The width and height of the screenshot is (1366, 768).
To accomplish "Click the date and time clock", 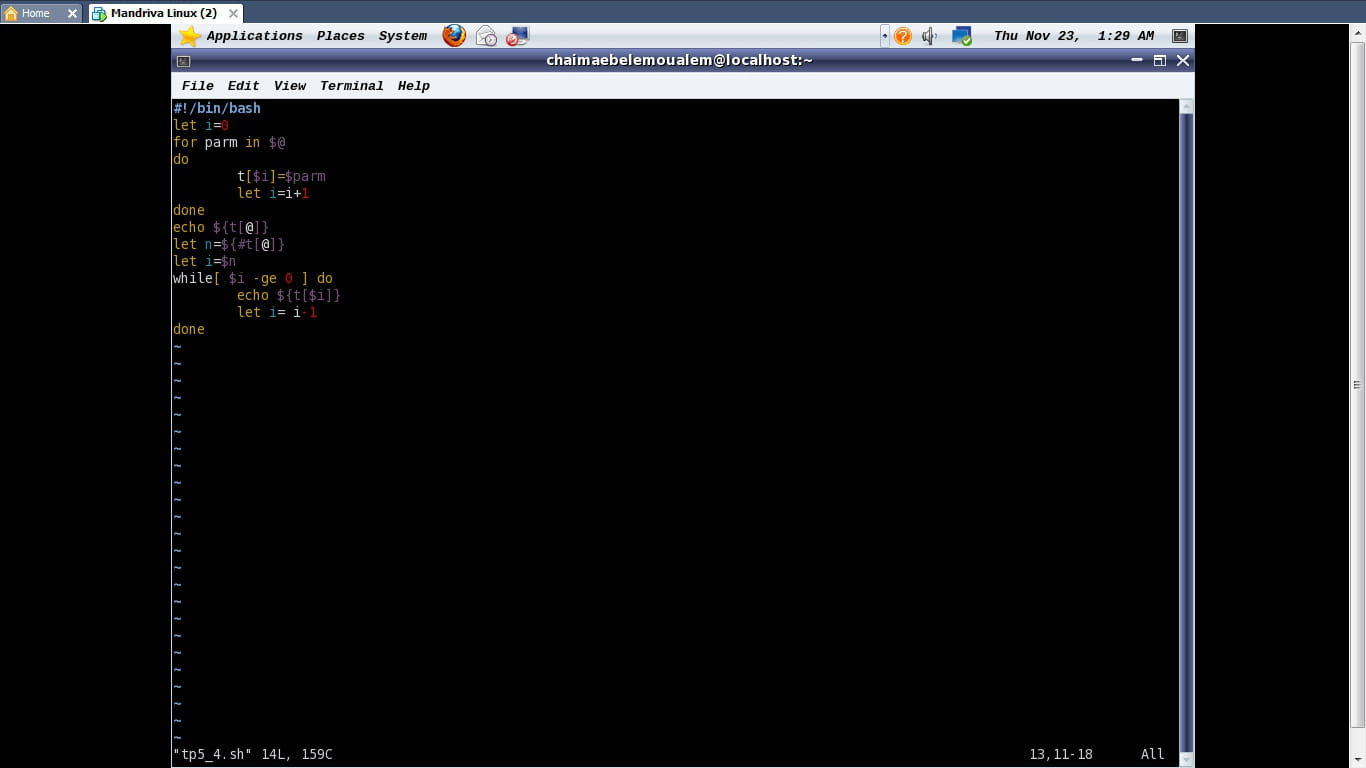I will coord(1073,36).
